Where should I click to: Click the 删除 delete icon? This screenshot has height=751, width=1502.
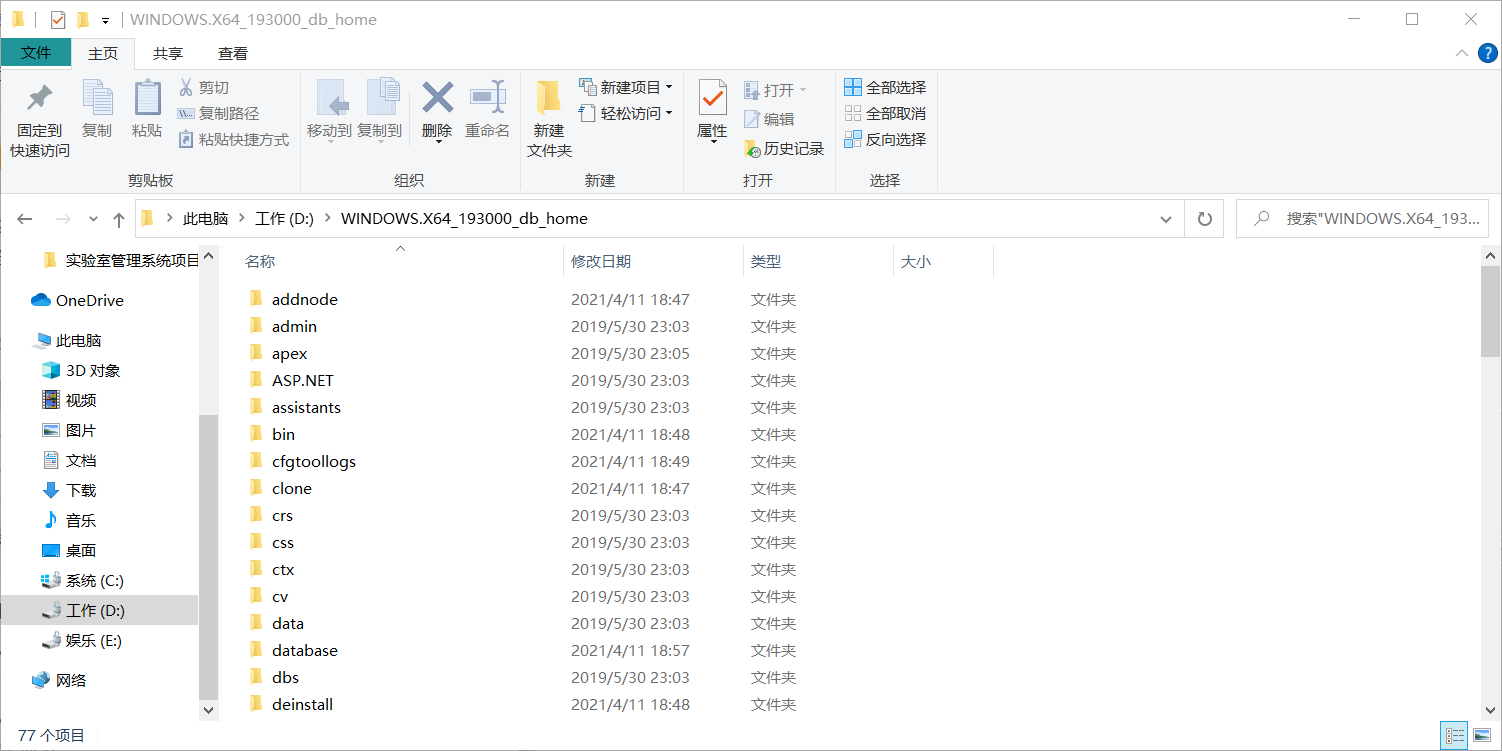[x=436, y=110]
